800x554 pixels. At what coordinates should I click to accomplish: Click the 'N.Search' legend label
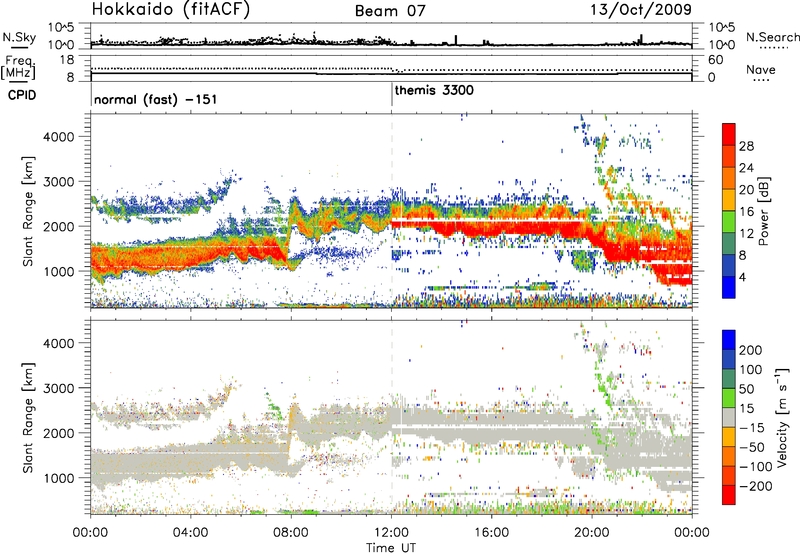click(772, 37)
